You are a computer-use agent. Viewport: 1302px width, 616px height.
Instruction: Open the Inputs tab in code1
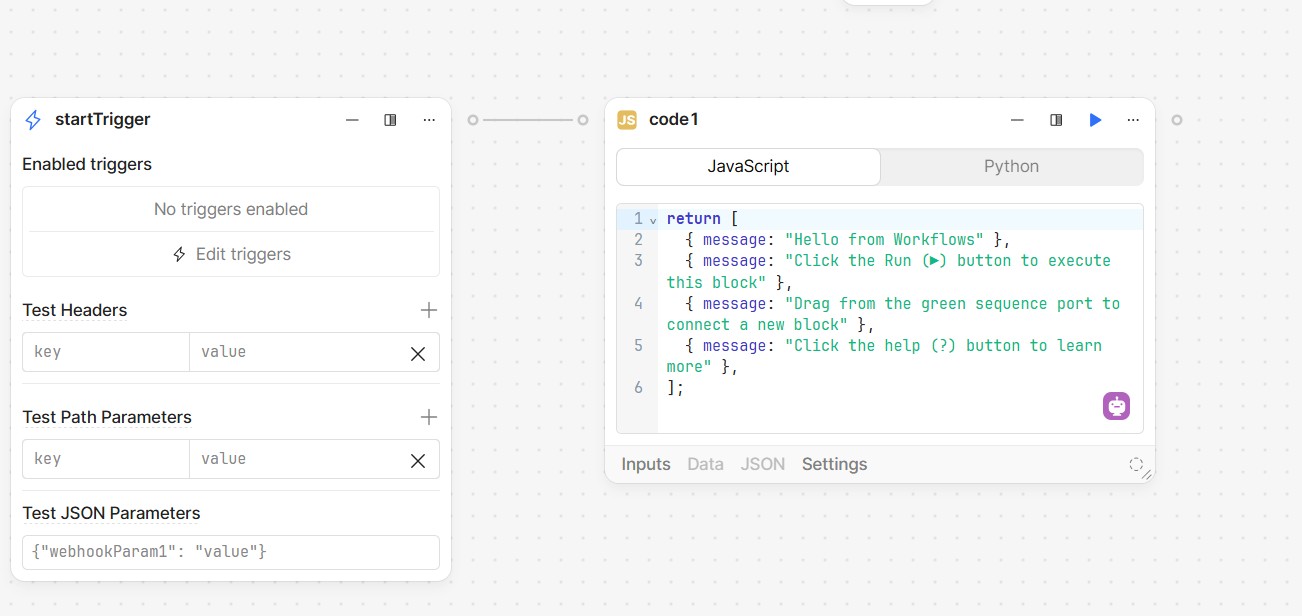coord(645,464)
